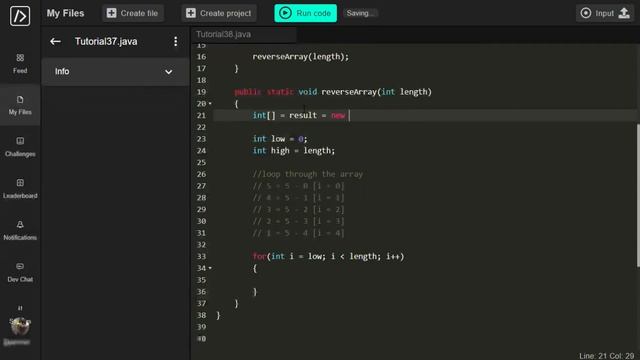The width and height of the screenshot is (640, 360).
Task: Click the '//loop through the array' comment
Action: (308, 174)
